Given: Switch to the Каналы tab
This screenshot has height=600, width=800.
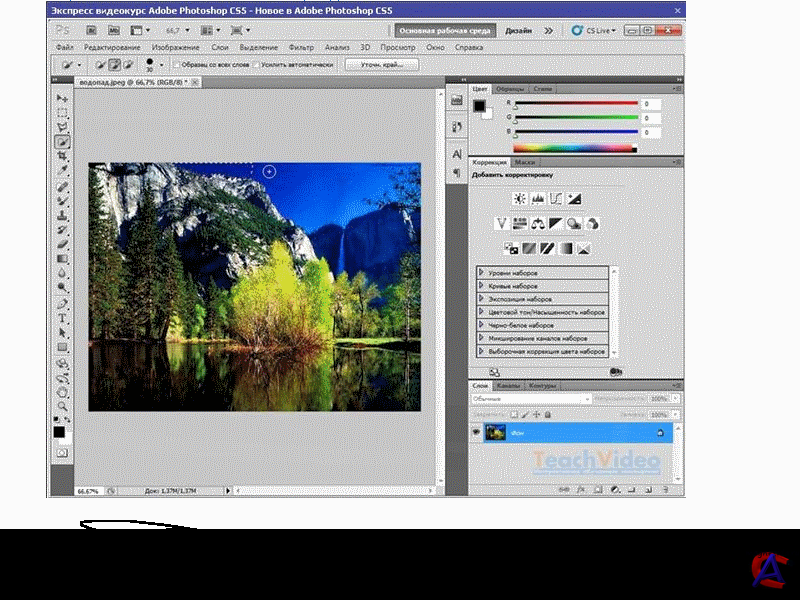Looking at the screenshot, I should 508,385.
